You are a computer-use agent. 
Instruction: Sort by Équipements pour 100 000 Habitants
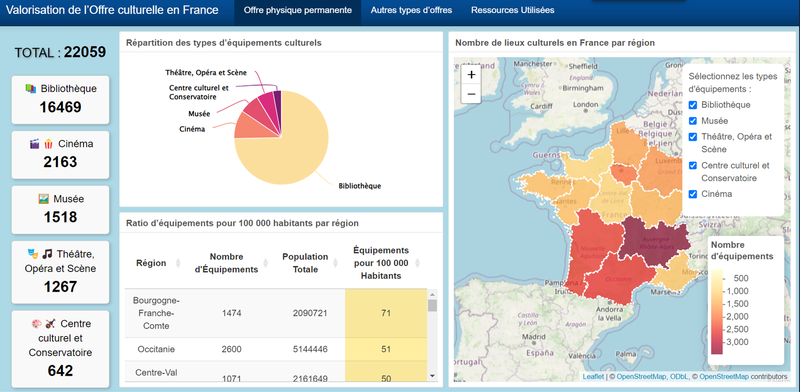[x=417, y=263]
